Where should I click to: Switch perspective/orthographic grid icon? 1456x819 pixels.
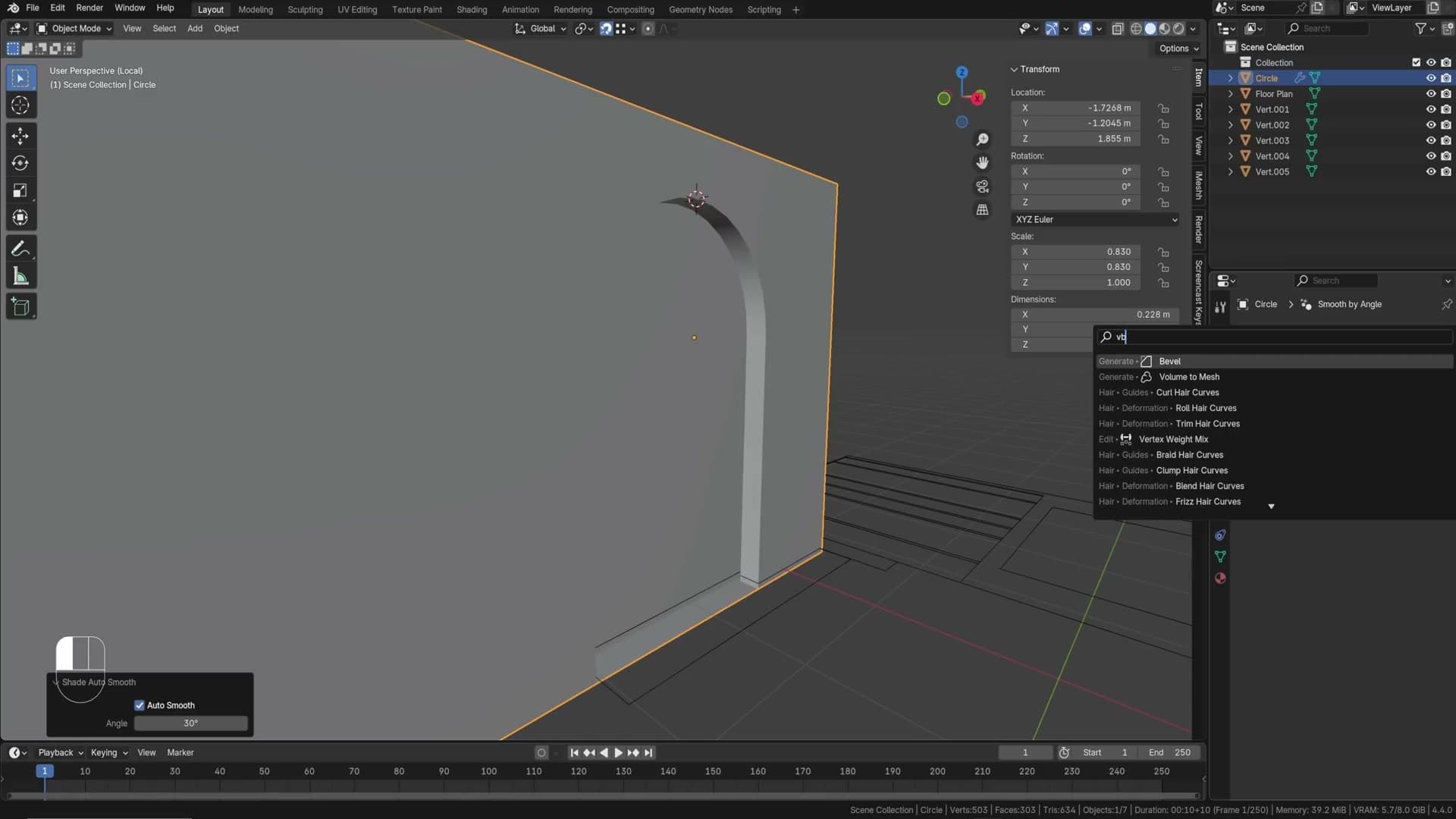[x=982, y=210]
